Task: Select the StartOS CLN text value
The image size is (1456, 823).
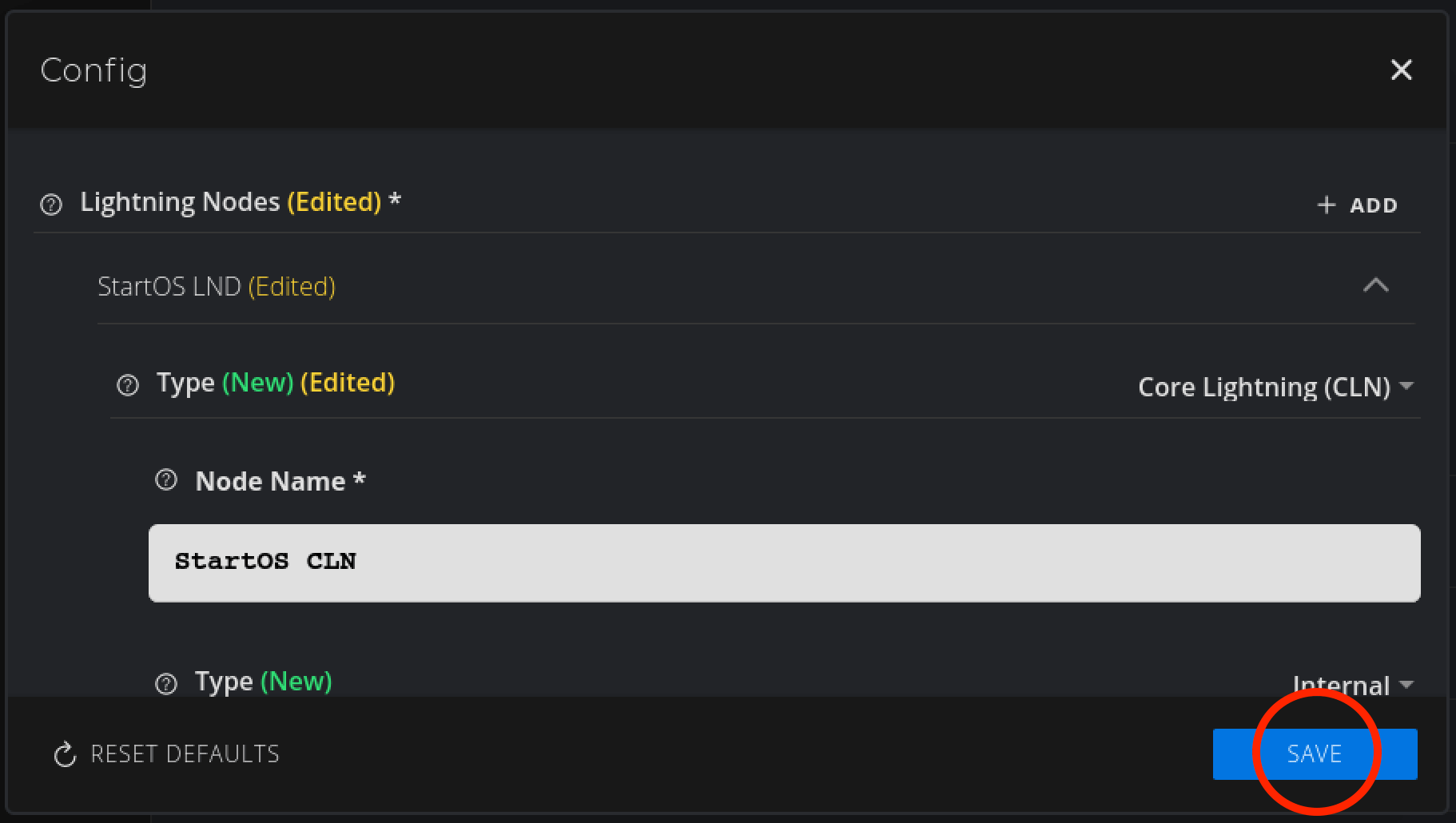Action: point(265,562)
